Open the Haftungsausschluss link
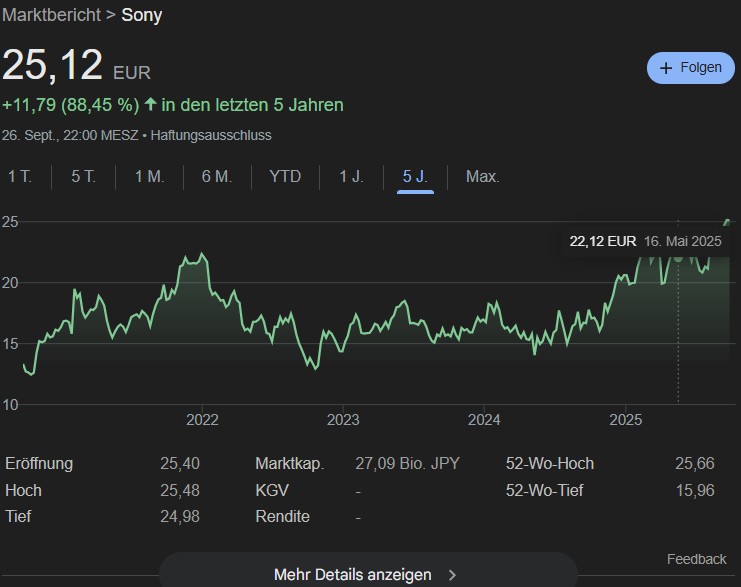 [211, 136]
